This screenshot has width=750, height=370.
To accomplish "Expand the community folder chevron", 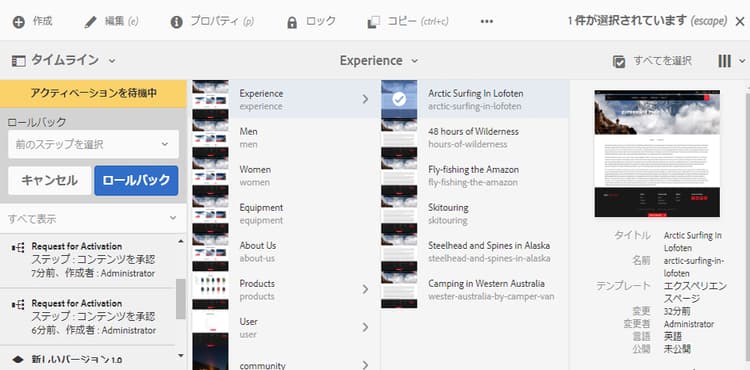I will 365,365.
